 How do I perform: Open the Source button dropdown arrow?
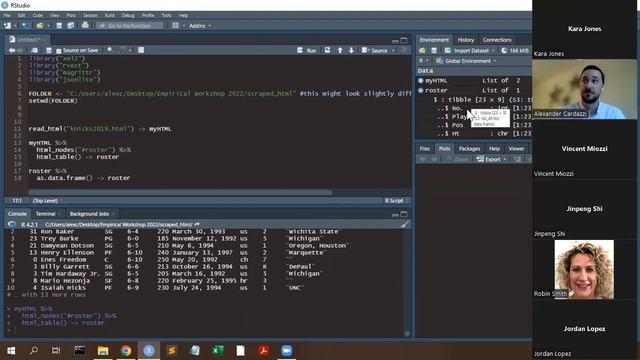pyautogui.click(x=393, y=50)
